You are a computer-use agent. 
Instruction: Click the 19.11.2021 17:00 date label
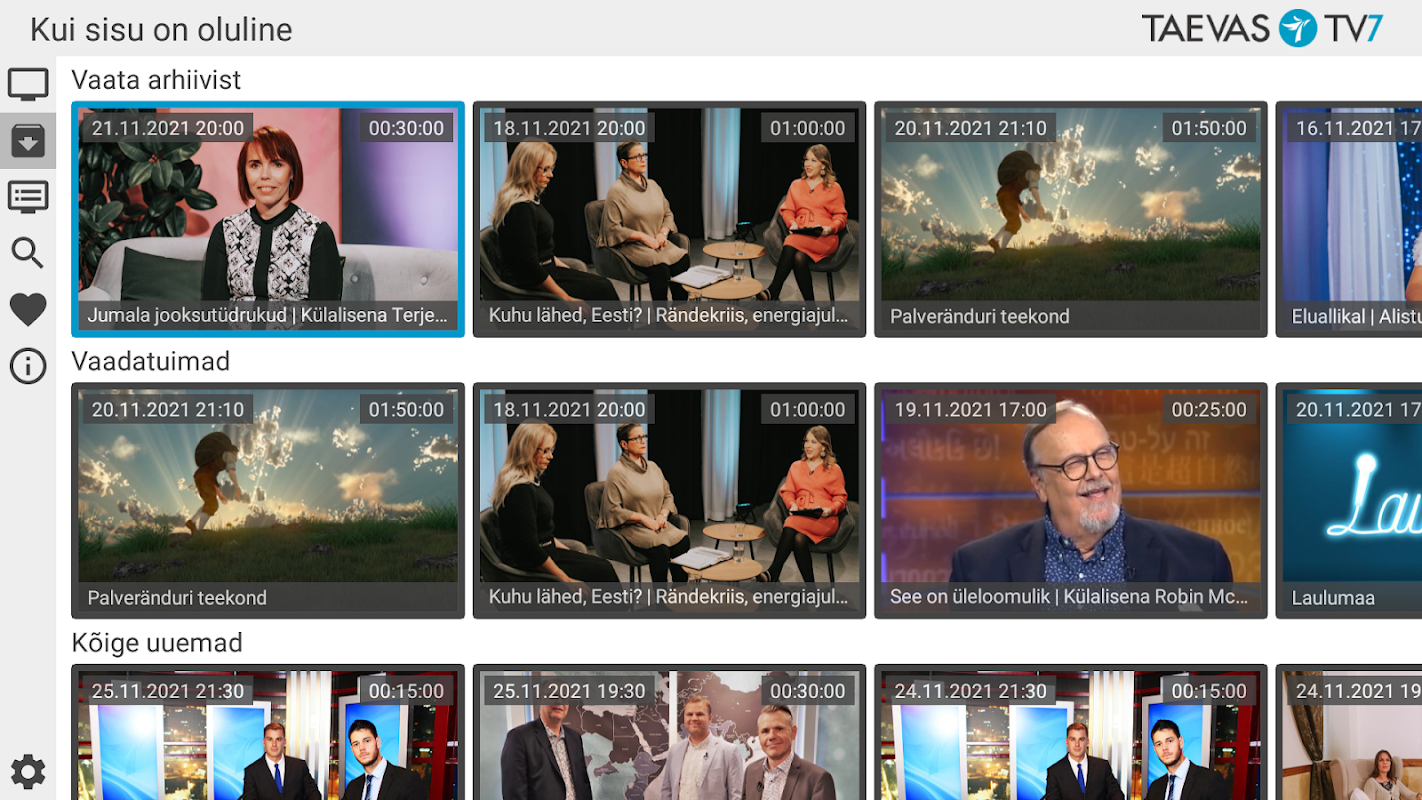point(971,410)
